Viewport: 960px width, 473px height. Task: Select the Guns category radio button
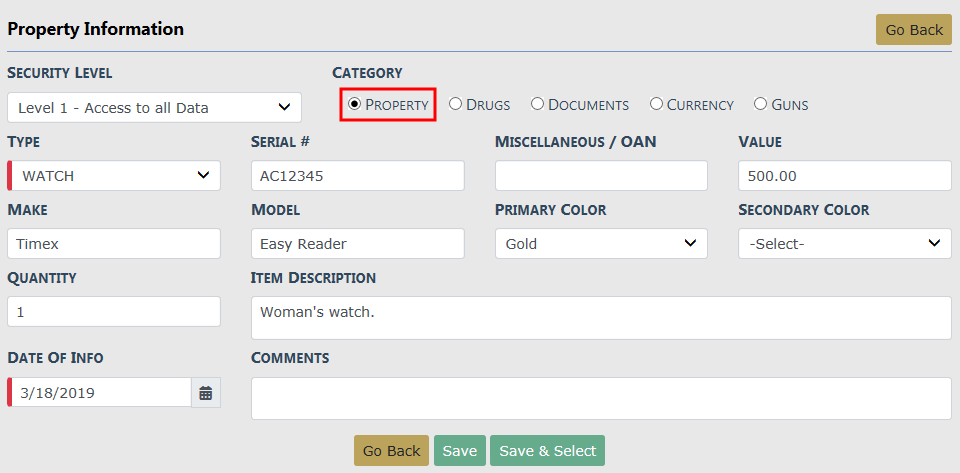point(760,104)
